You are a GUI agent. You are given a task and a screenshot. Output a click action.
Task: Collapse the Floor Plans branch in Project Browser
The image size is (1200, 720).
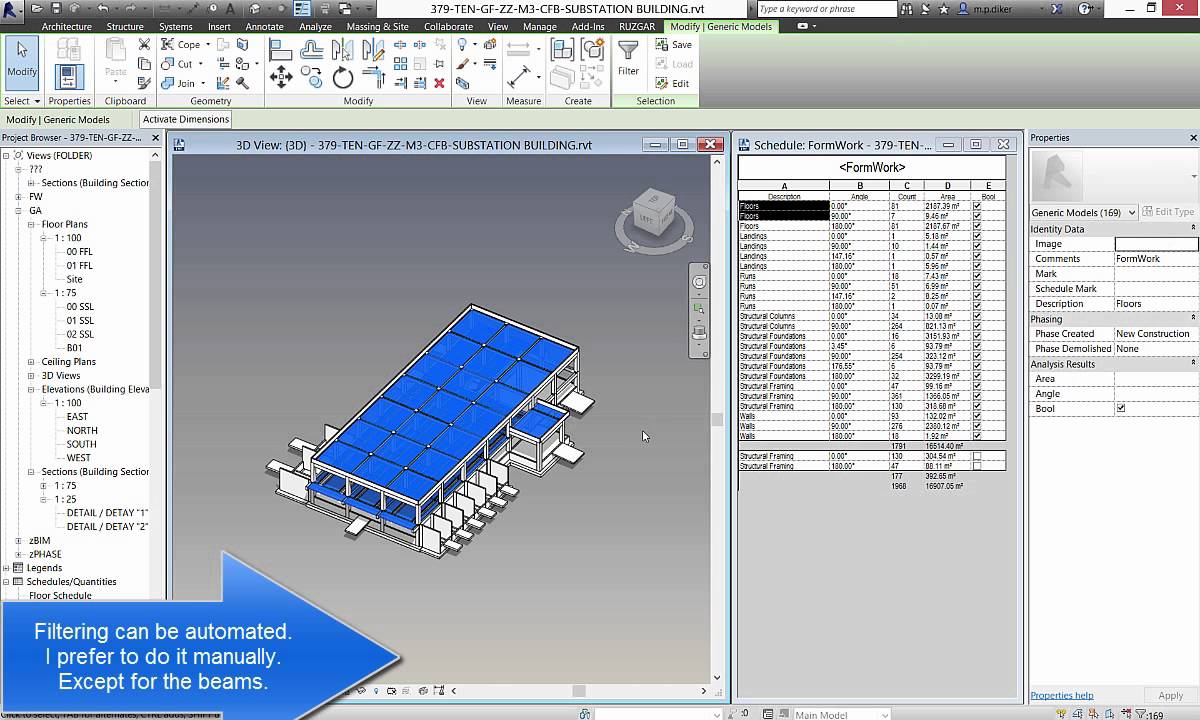(30, 224)
